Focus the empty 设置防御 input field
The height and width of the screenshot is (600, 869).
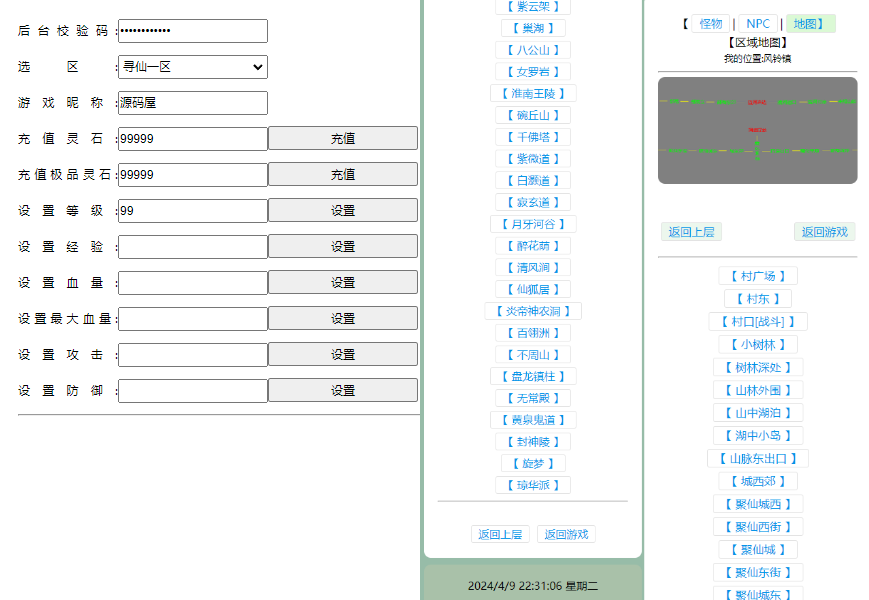click(193, 391)
